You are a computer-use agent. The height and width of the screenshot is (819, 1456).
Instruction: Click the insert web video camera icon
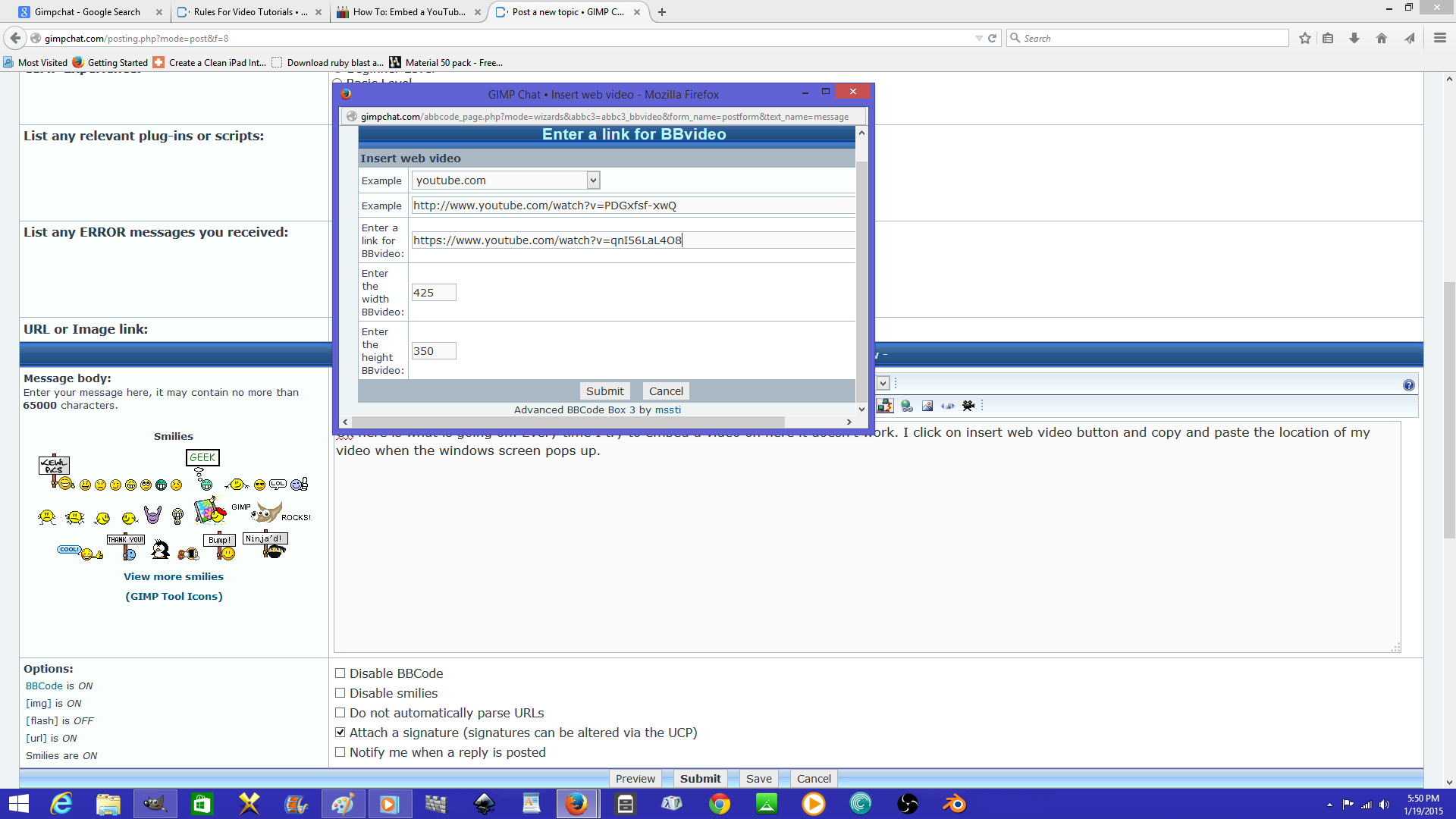point(968,406)
